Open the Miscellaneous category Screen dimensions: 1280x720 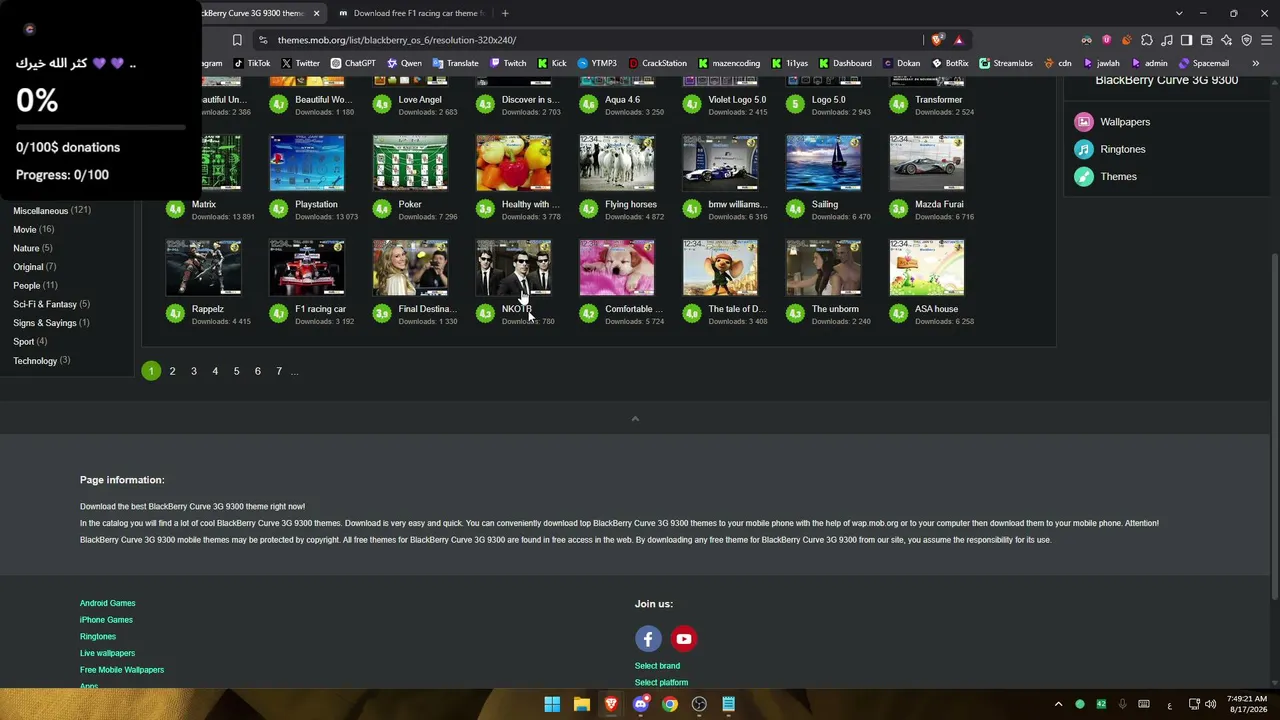pyautogui.click(x=41, y=211)
